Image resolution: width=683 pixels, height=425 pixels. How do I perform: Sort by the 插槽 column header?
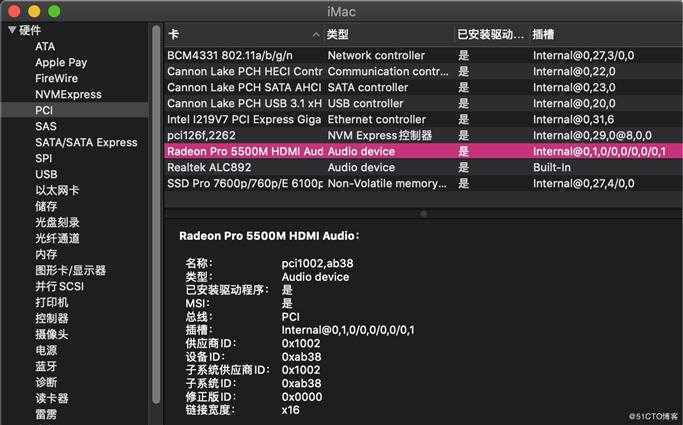point(543,34)
